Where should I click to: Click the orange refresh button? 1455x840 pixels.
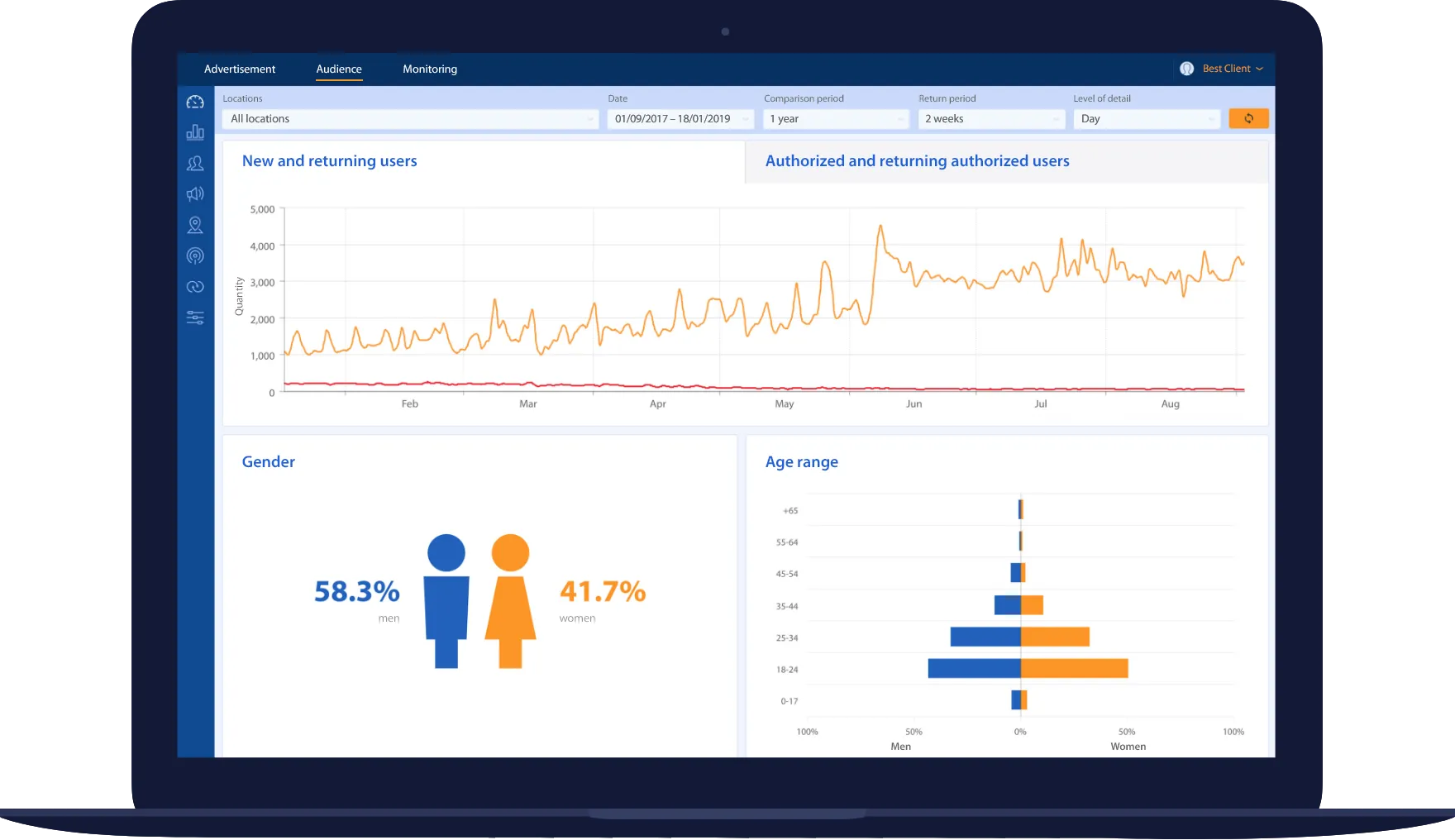click(x=1248, y=118)
